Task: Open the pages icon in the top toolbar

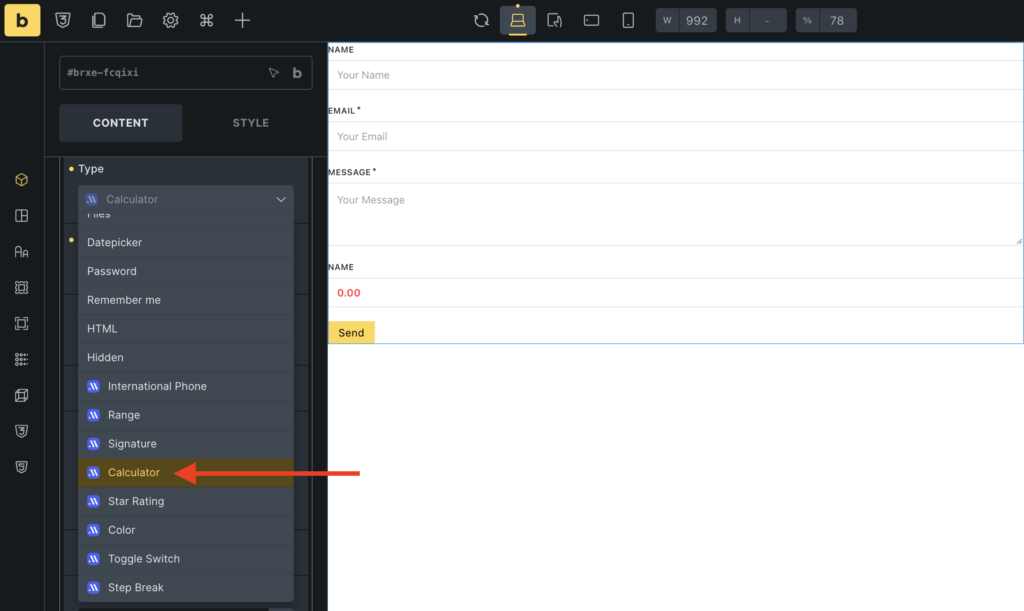Action: pyautogui.click(x=99, y=20)
